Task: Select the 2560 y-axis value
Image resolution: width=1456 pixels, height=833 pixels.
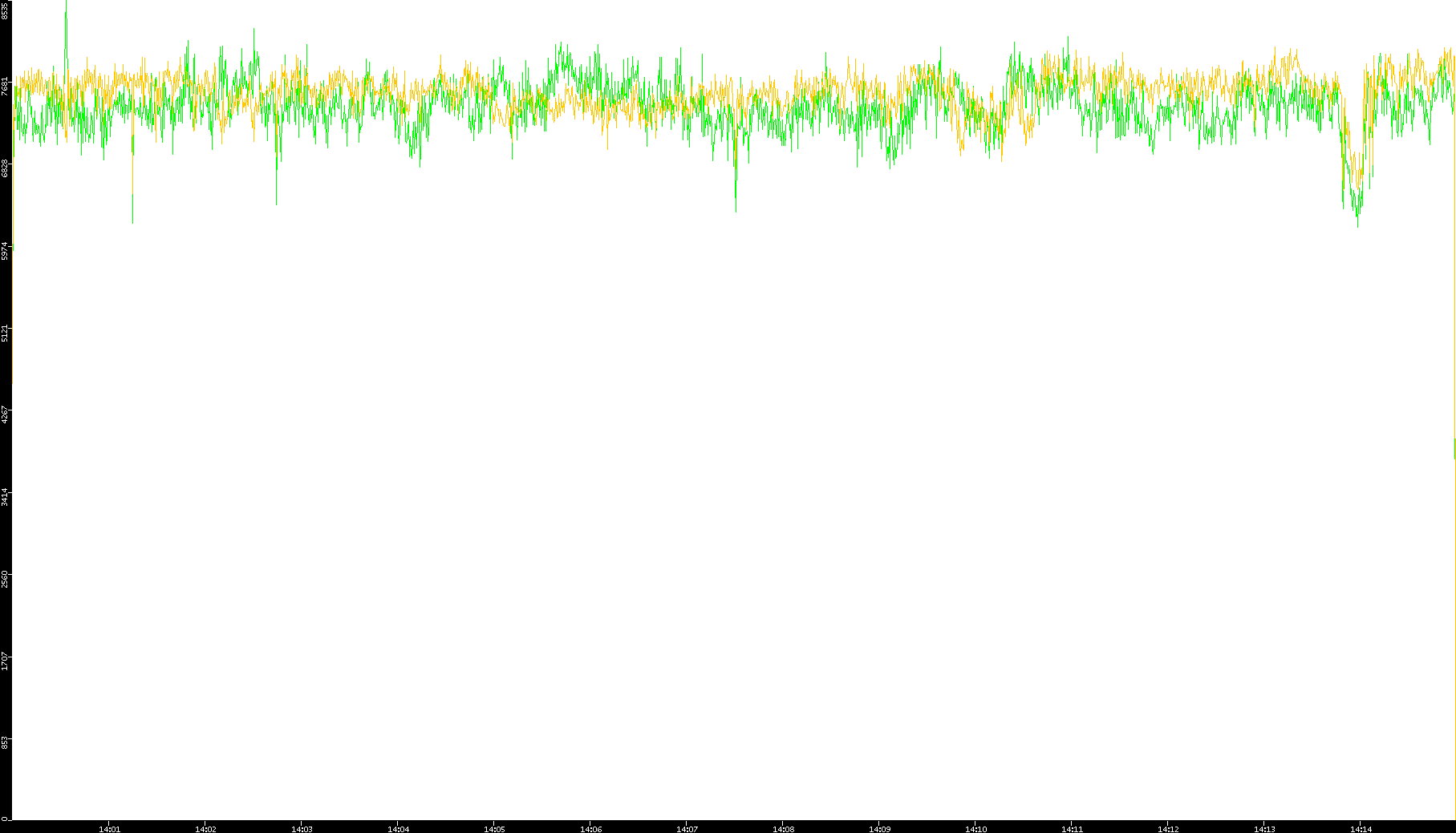Action: [6, 579]
